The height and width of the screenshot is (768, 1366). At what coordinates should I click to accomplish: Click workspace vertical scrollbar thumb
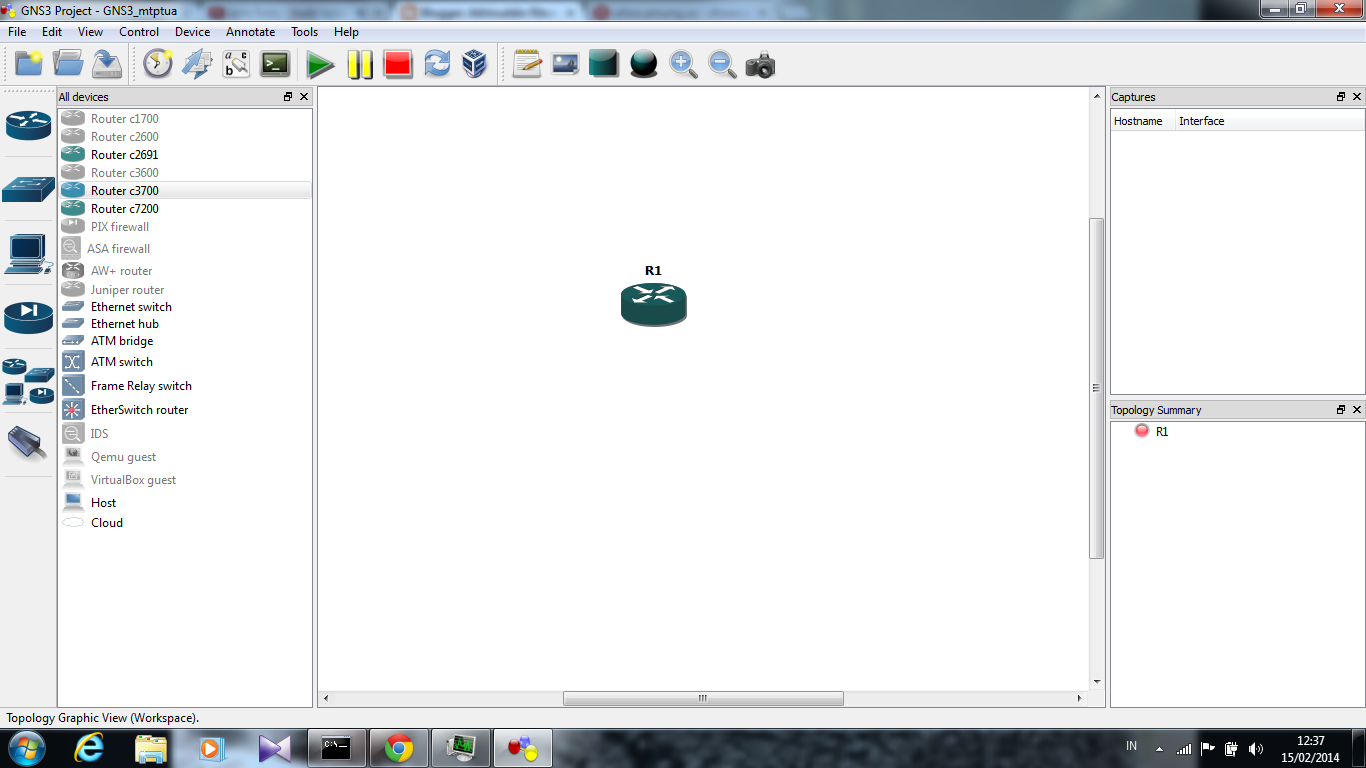1097,388
